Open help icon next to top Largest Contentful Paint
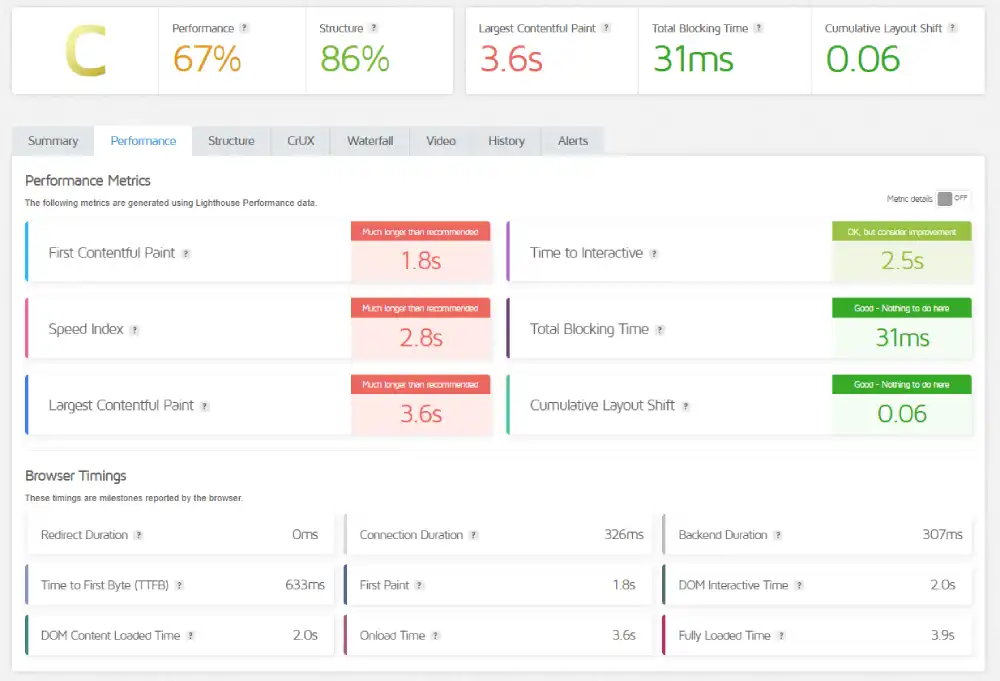The height and width of the screenshot is (681, 1000). pos(607,28)
